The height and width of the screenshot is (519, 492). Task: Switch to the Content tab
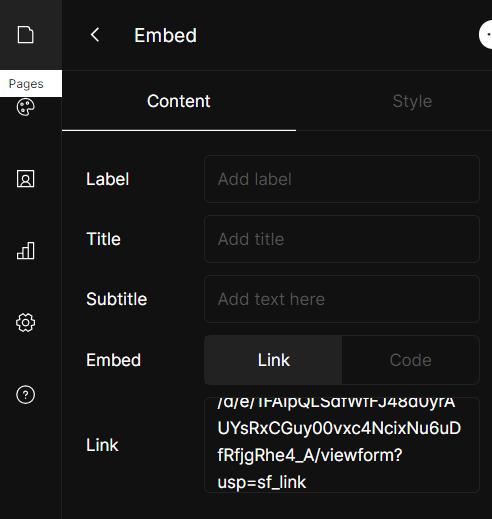click(179, 101)
